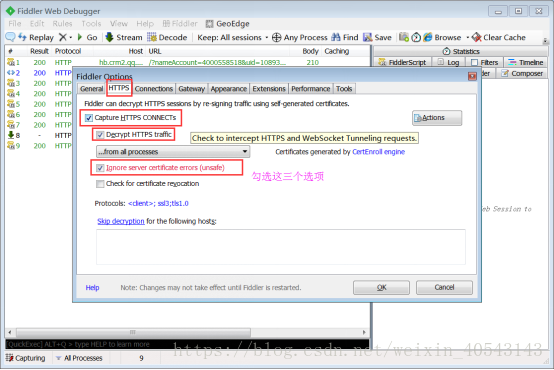Image resolution: width=554 pixels, height=370 pixels.
Task: Click the Actions button
Action: [437, 118]
